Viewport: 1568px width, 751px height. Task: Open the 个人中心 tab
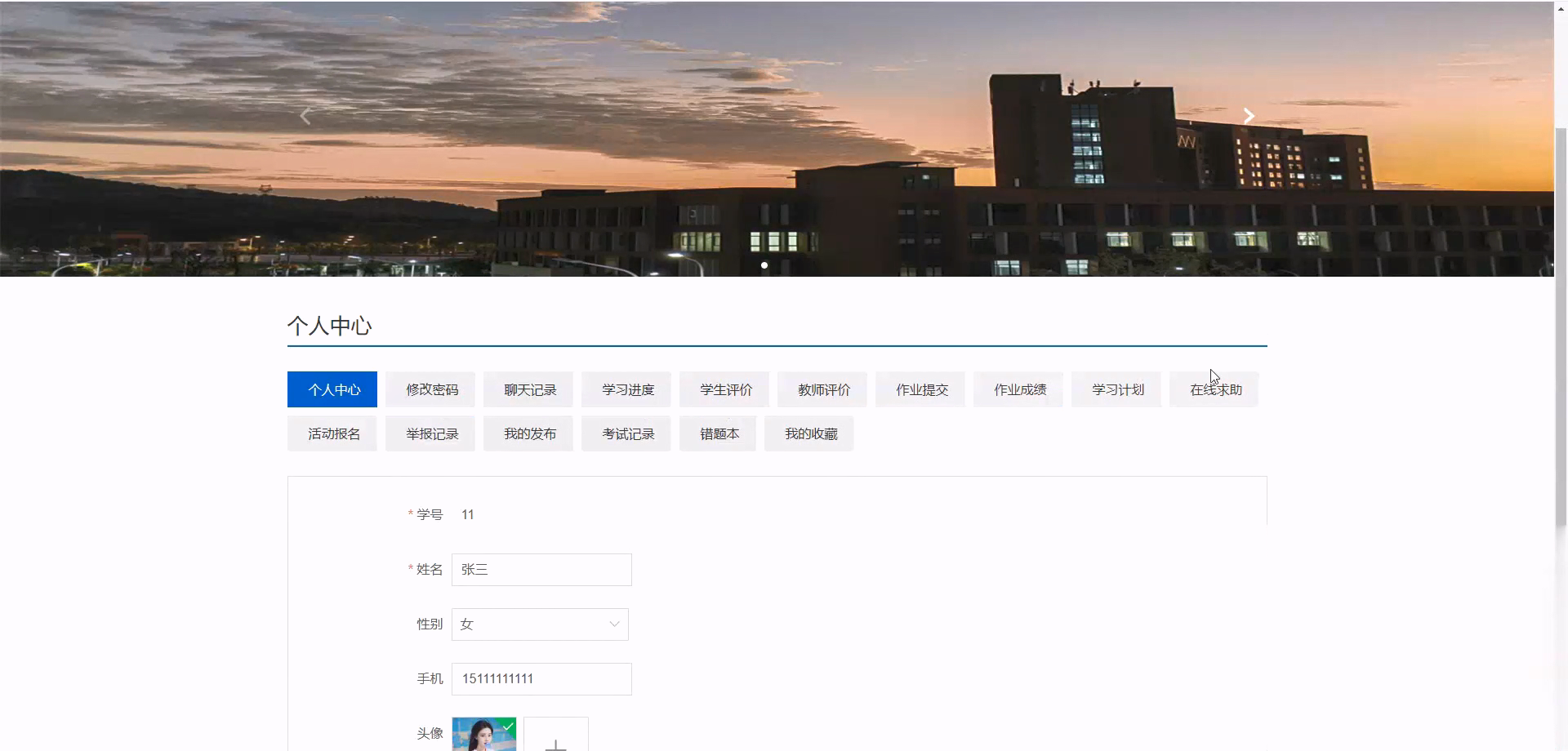[332, 389]
